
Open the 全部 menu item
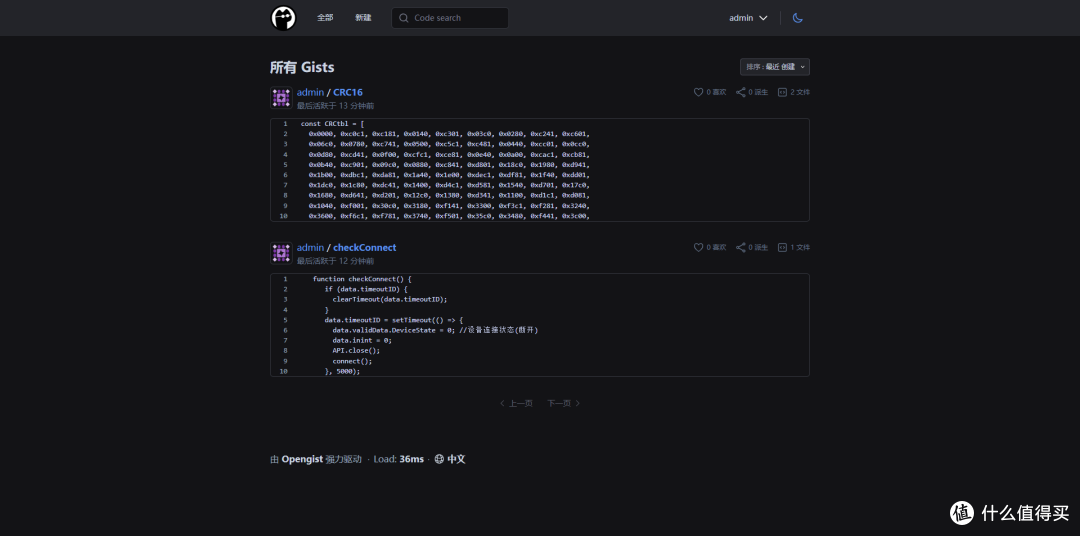(325, 18)
